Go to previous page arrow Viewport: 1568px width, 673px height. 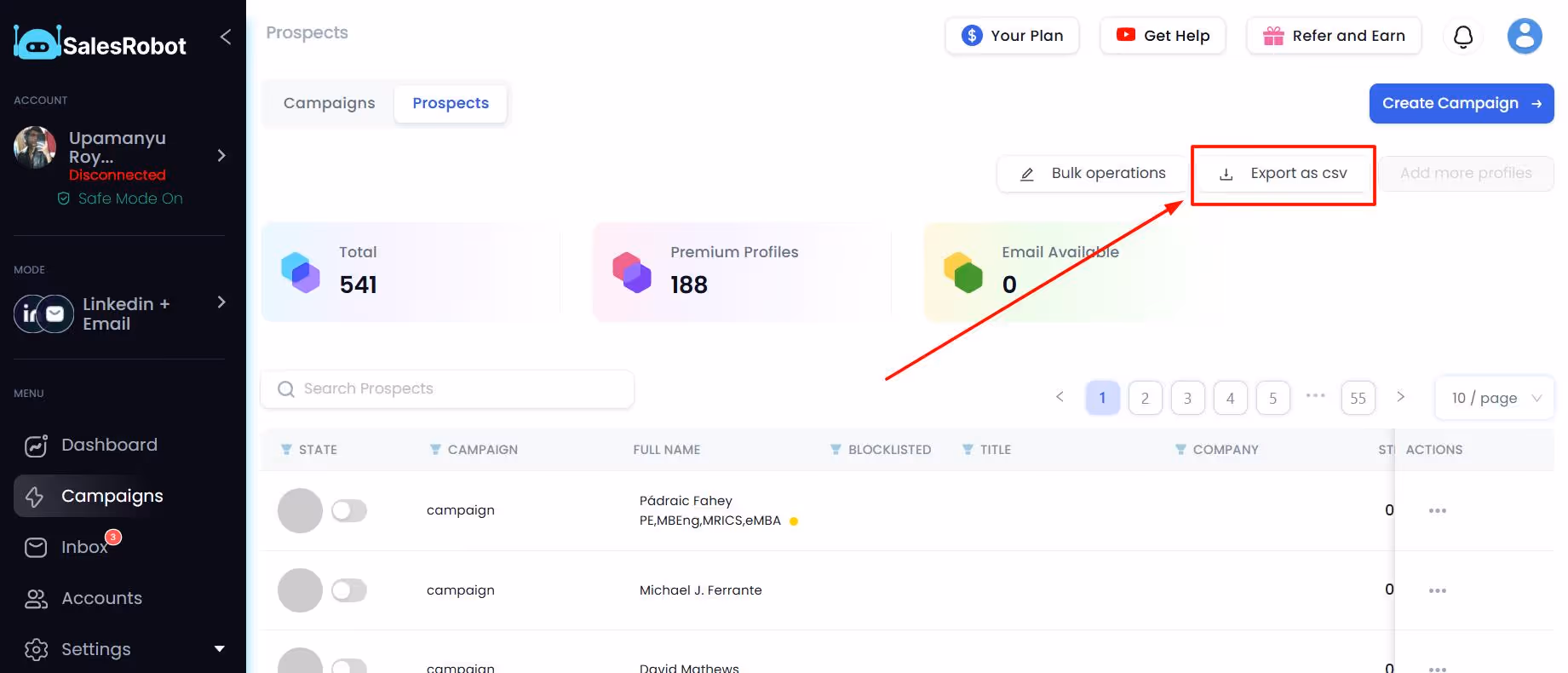click(1060, 397)
